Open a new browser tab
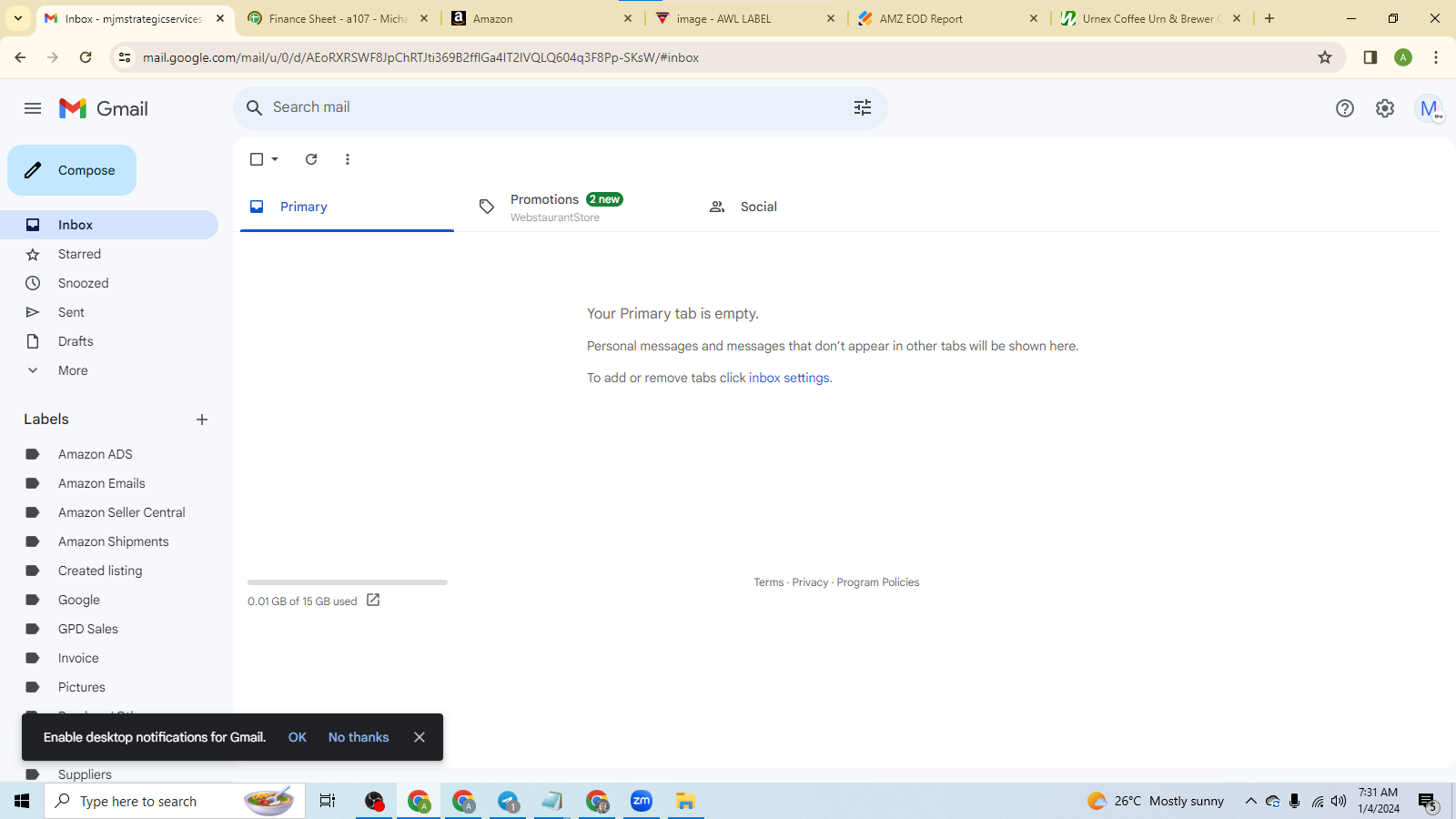The image size is (1456, 819). click(x=1269, y=18)
